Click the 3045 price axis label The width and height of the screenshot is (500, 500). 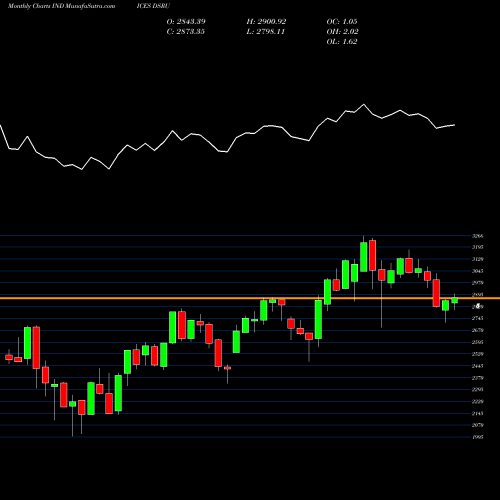478,271
